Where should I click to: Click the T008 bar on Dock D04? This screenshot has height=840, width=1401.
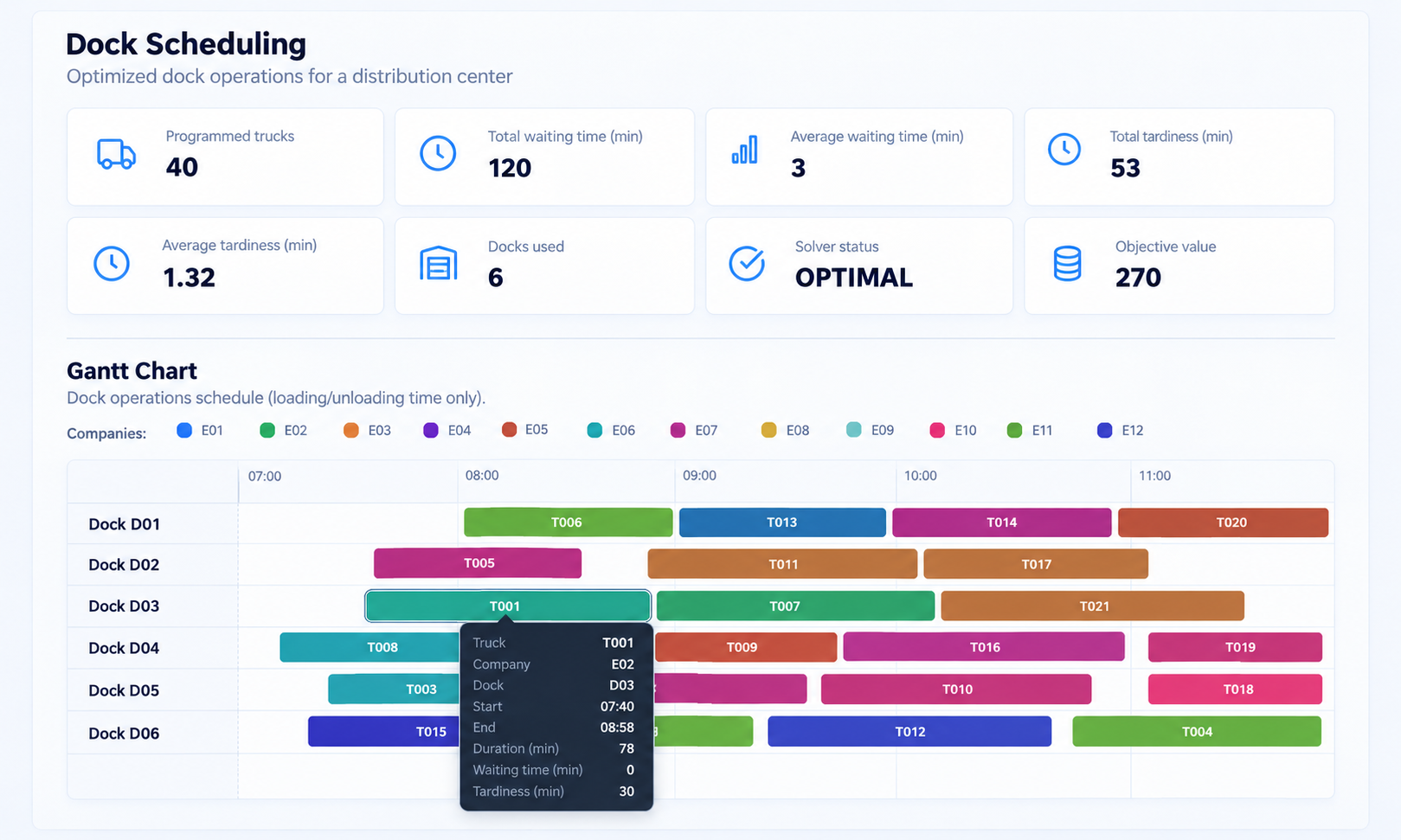370,647
